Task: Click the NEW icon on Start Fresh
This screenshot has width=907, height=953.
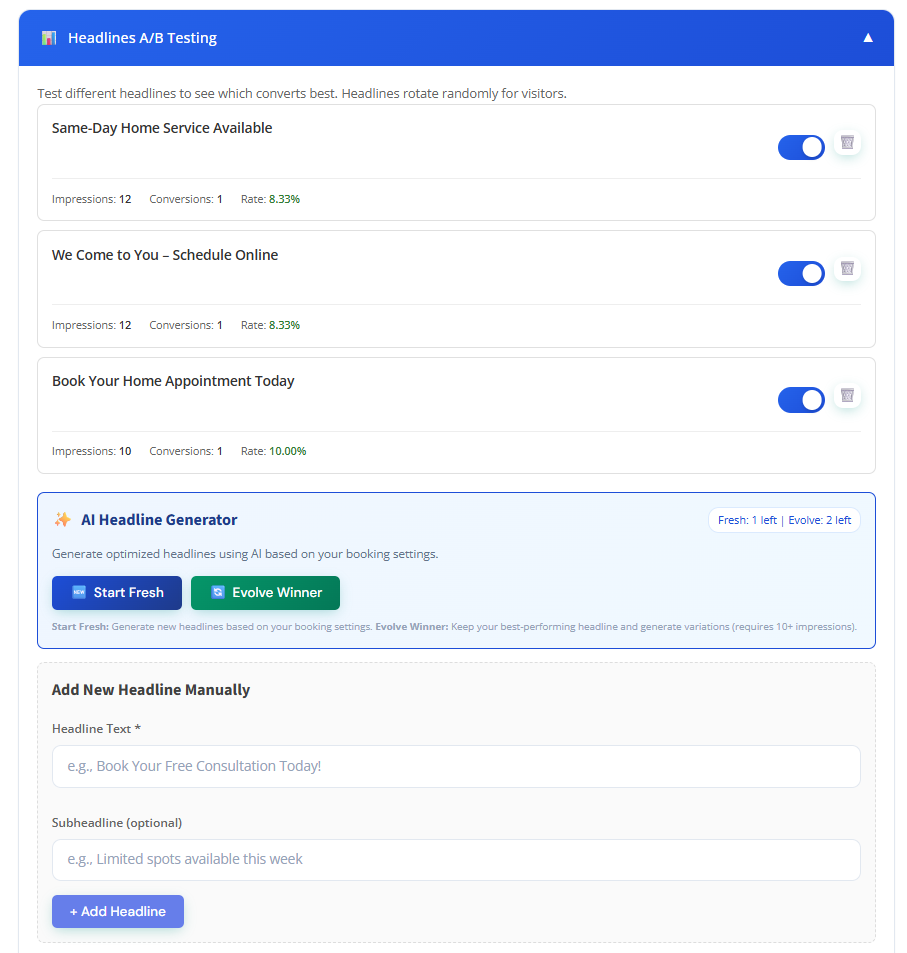Action: (x=79, y=593)
